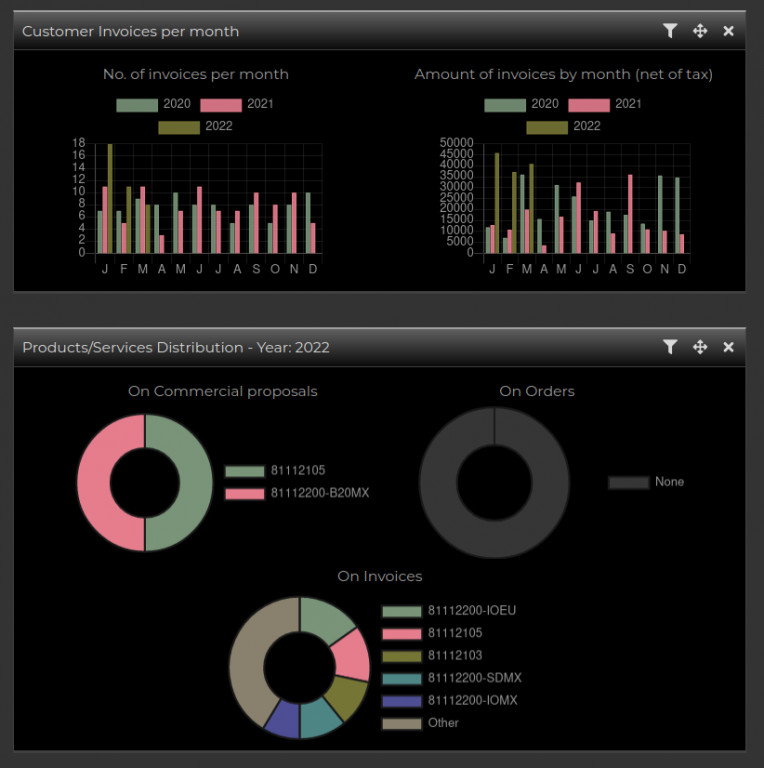Screen dimensions: 764x768
Task: Close the Products/Services Distribution box
Action: pyautogui.click(x=728, y=347)
